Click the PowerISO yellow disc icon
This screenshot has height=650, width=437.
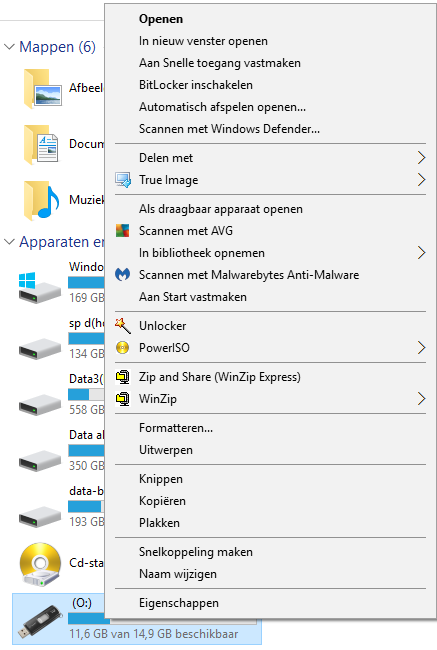122,347
